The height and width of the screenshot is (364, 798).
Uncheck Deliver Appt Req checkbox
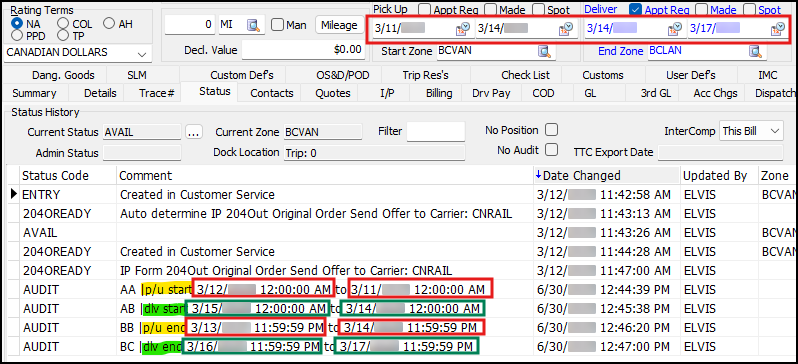(x=635, y=9)
